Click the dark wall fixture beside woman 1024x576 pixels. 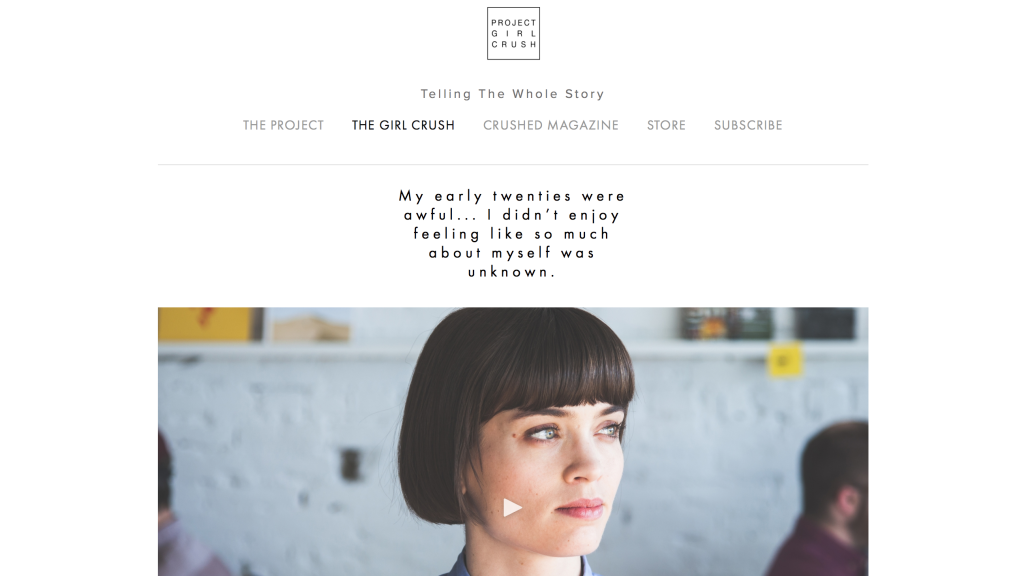coord(351,464)
